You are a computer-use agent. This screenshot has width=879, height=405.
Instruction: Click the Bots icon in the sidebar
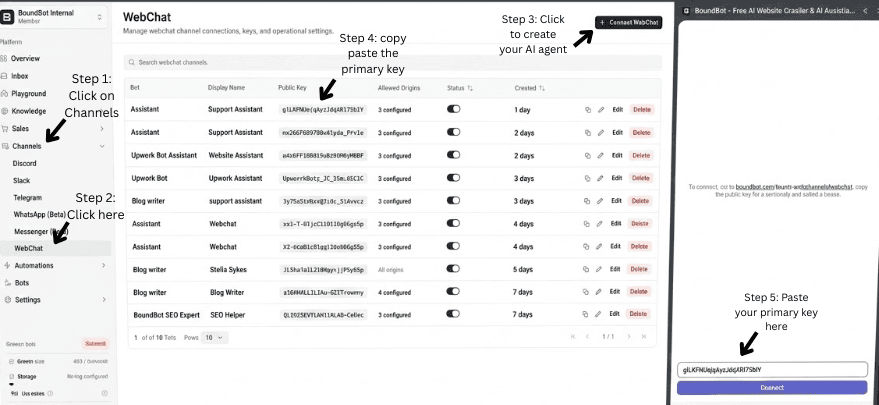tap(6, 282)
